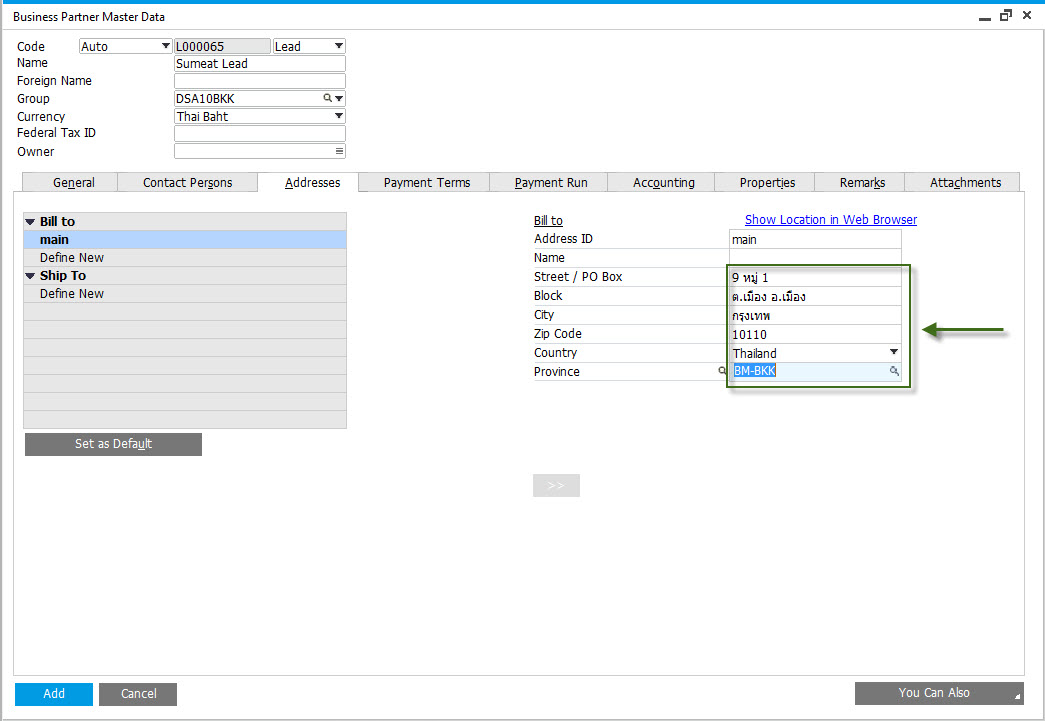
Task: Open the Contact Persons tab
Action: click(x=188, y=183)
